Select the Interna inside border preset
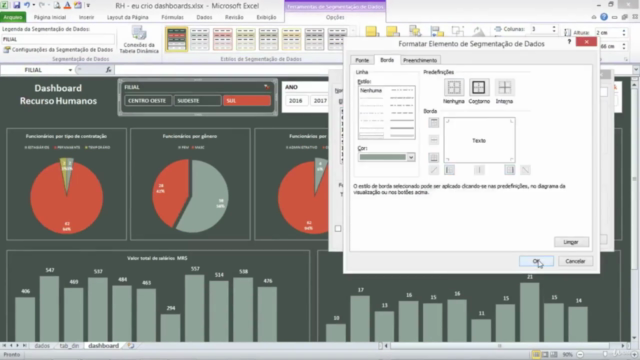640x360 pixels. 504,87
